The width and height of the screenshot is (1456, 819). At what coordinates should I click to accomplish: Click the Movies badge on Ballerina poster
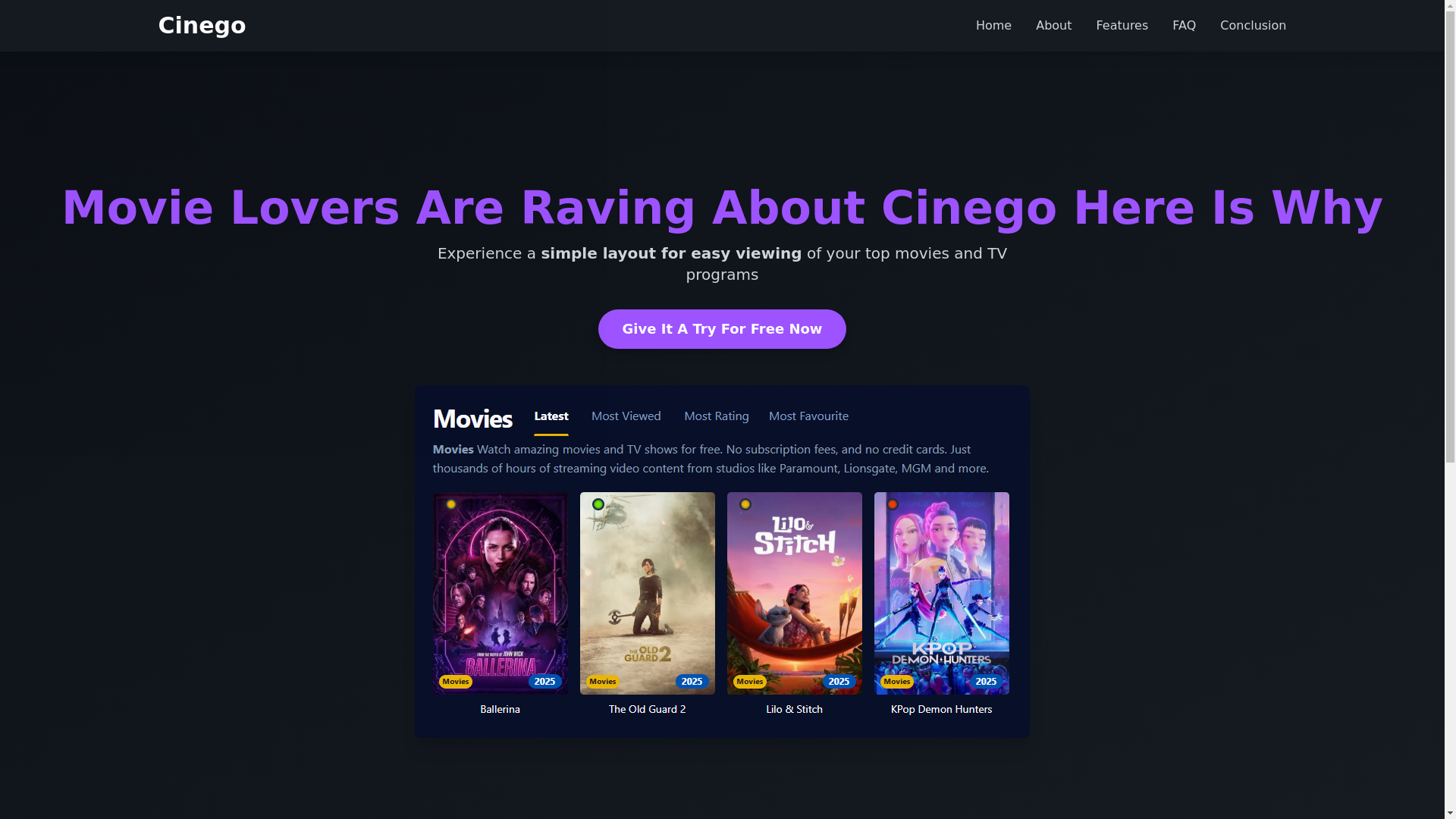coord(456,682)
